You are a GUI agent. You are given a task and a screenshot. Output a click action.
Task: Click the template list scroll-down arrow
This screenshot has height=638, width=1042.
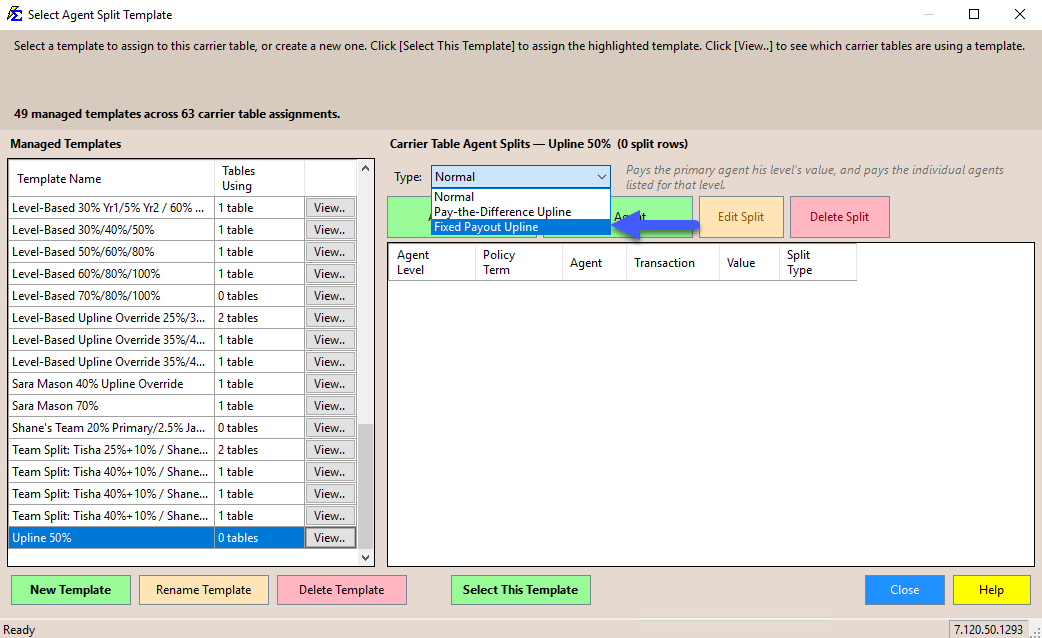pyautogui.click(x=365, y=558)
